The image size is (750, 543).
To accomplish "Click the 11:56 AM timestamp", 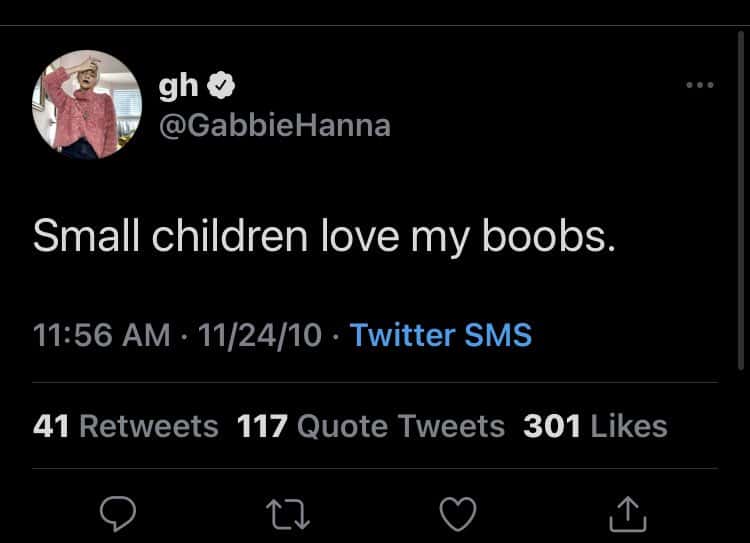I will coord(101,335).
